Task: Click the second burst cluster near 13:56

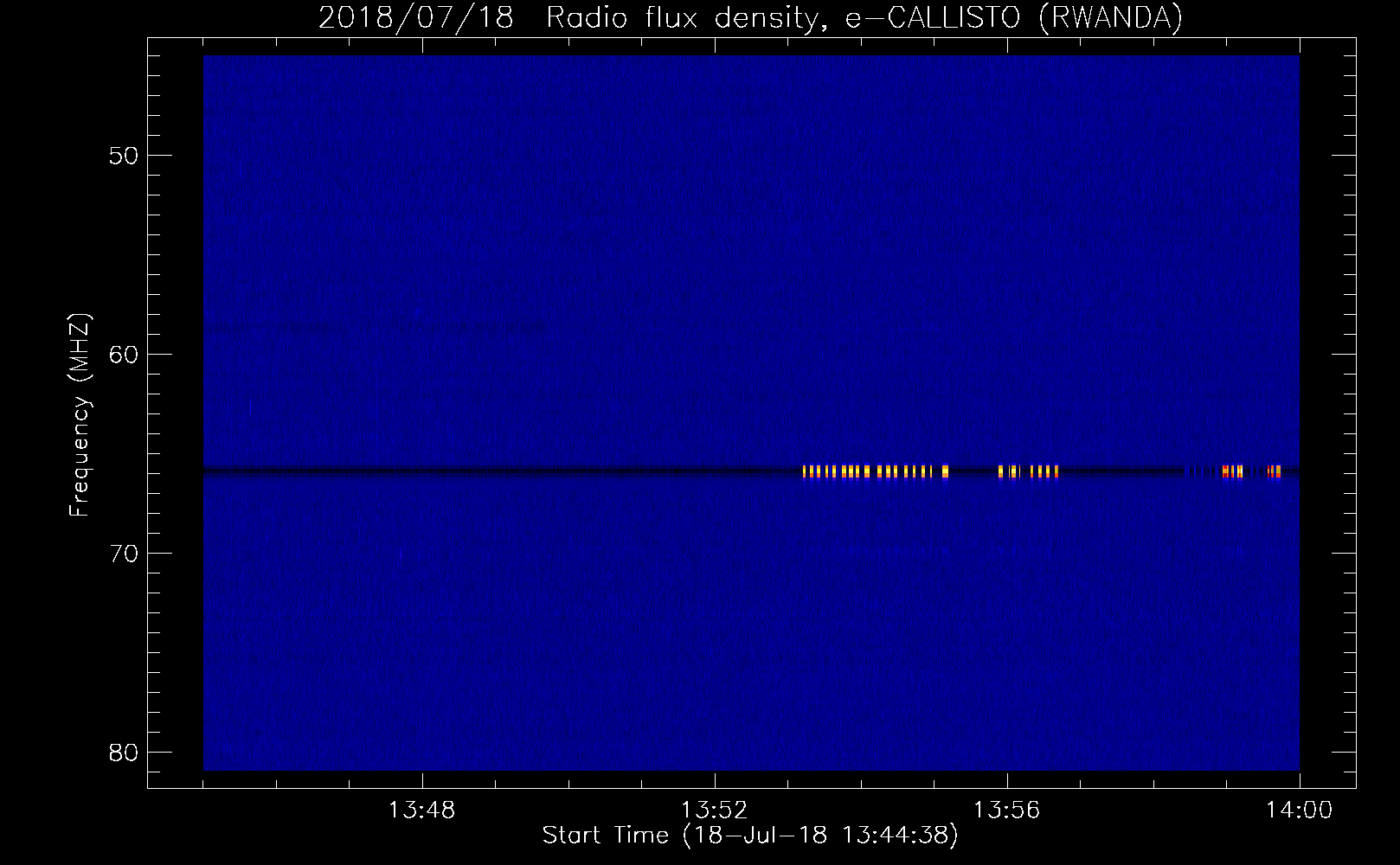Action: click(1028, 471)
